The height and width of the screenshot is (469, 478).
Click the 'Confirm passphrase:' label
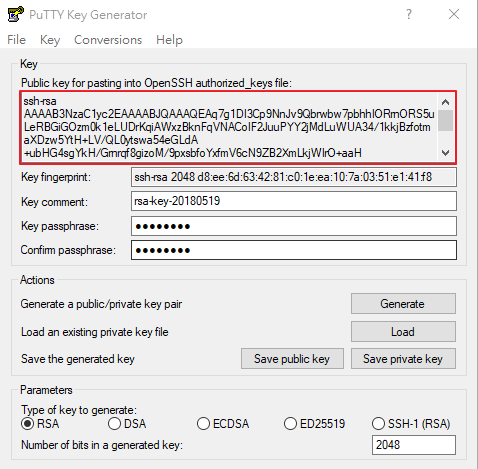coord(68,250)
